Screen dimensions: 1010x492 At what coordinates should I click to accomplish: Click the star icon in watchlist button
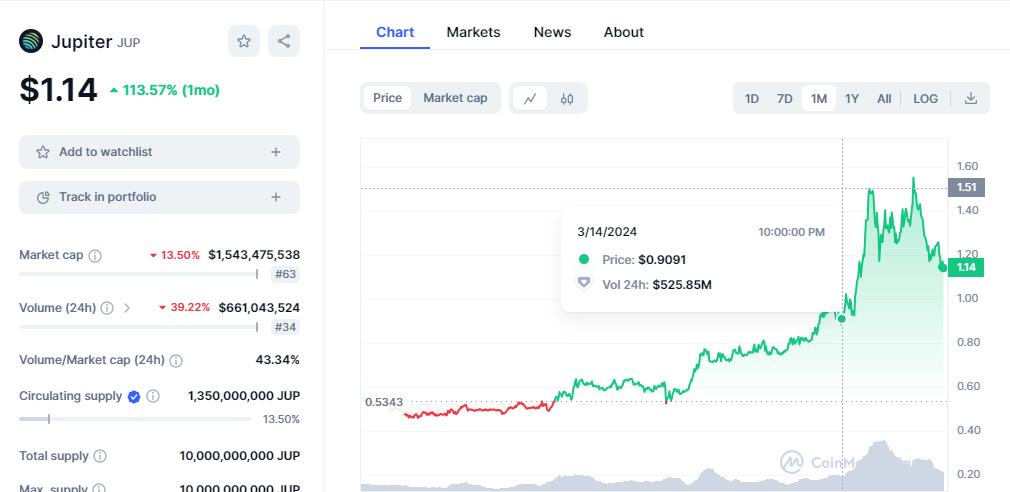coord(43,152)
